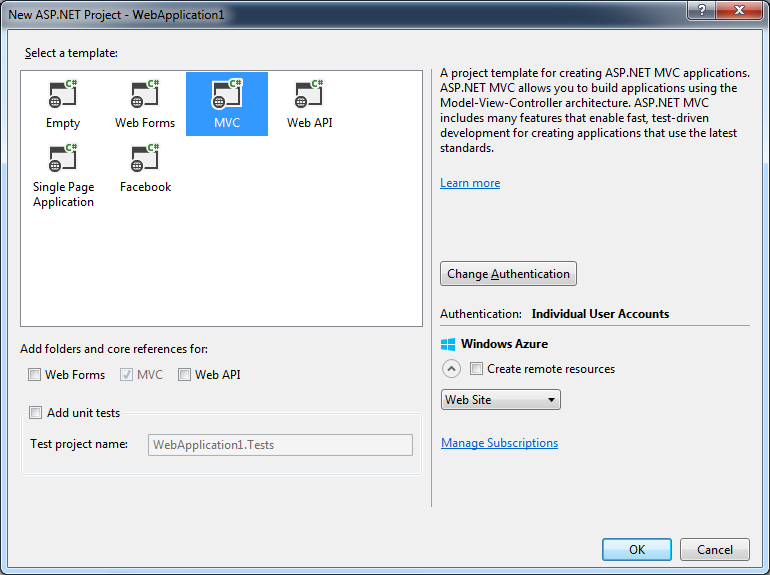The image size is (770, 575).
Task: Collapse the Windows Azure section arrow
Action: 451,369
